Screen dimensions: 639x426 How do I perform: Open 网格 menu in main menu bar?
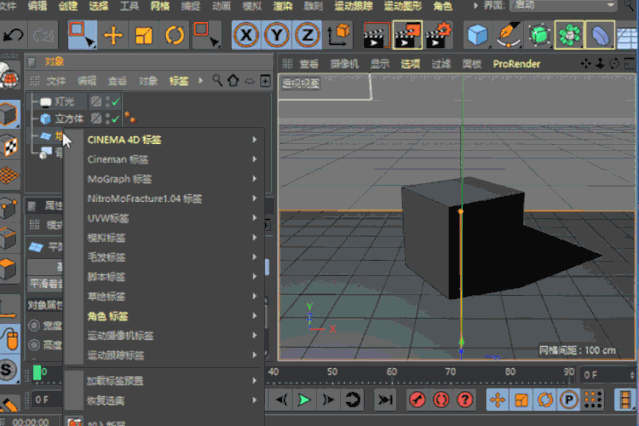point(160,6)
